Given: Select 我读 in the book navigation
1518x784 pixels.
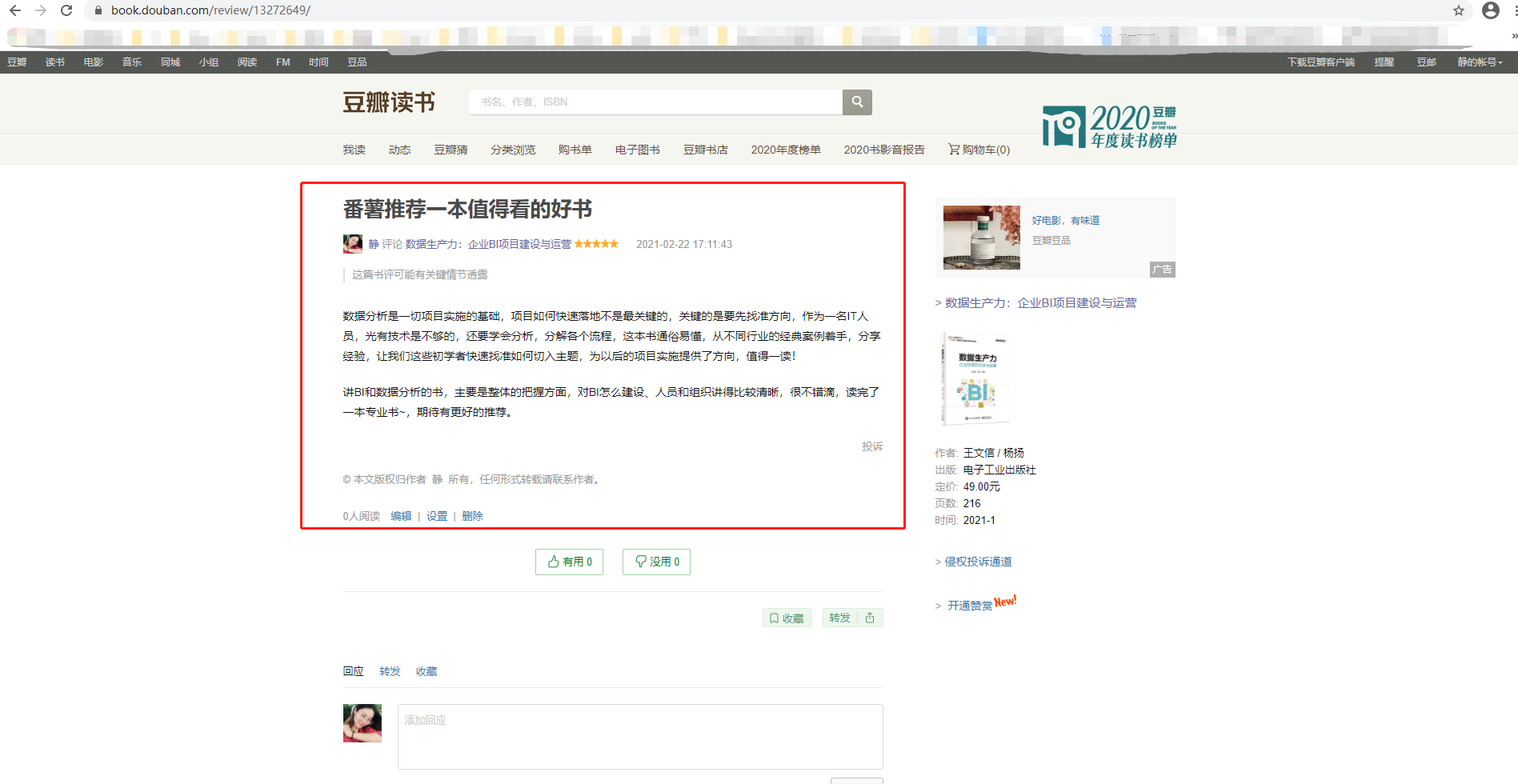Looking at the screenshot, I should point(354,150).
